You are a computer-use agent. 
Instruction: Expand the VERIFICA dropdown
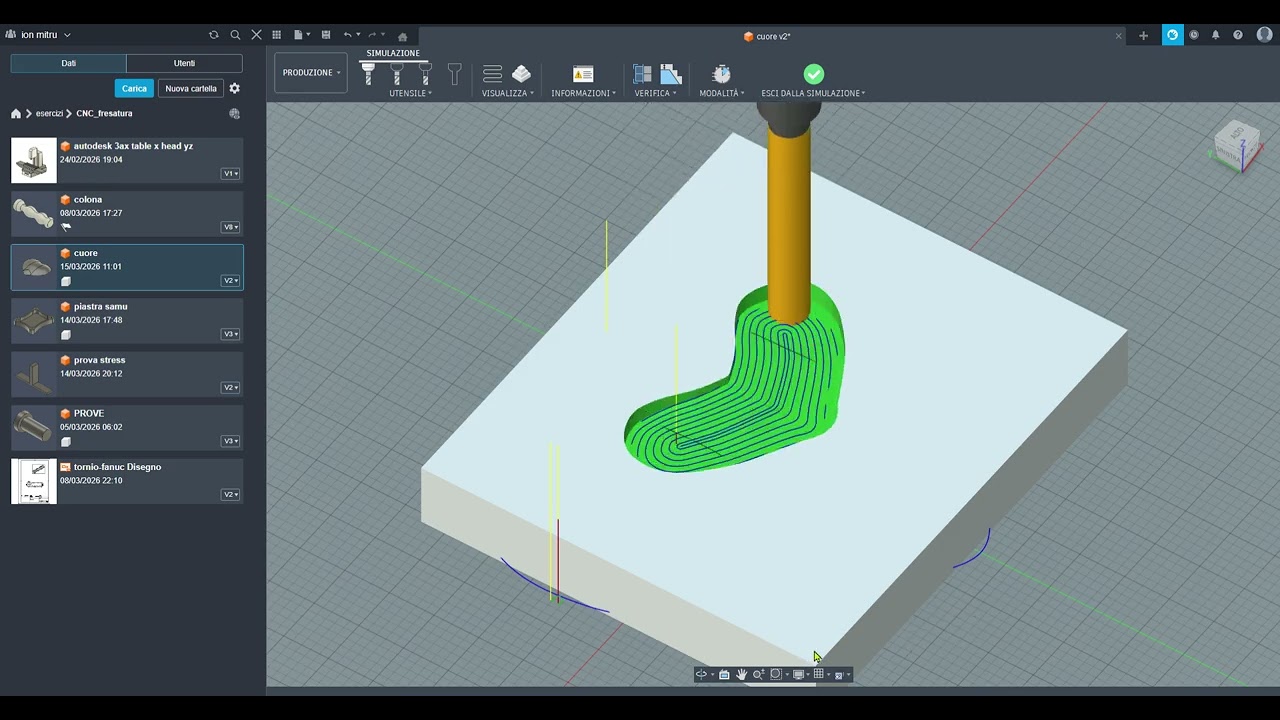tap(655, 93)
